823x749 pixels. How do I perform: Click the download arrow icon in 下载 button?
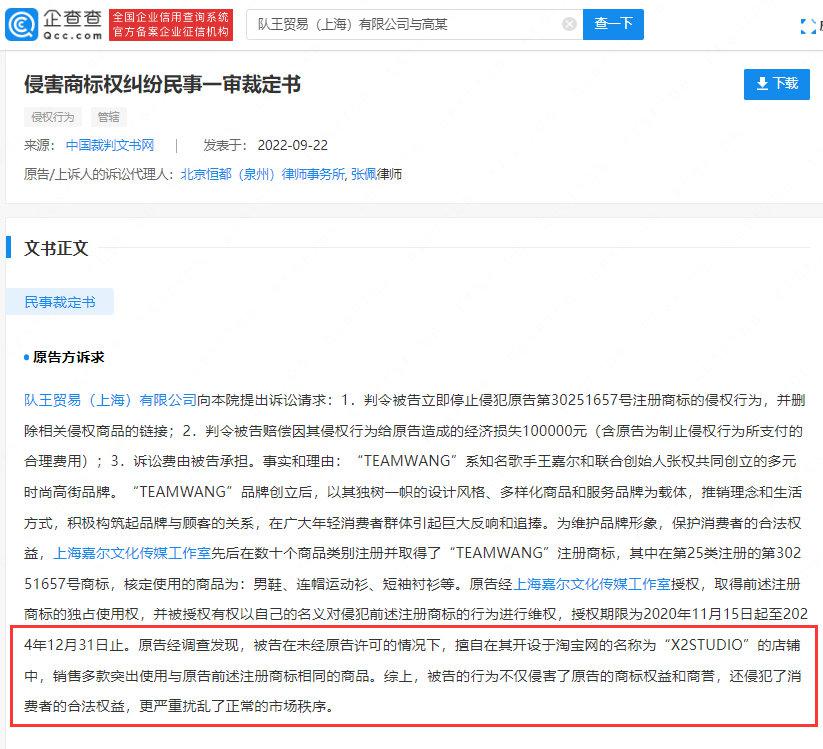pos(762,84)
